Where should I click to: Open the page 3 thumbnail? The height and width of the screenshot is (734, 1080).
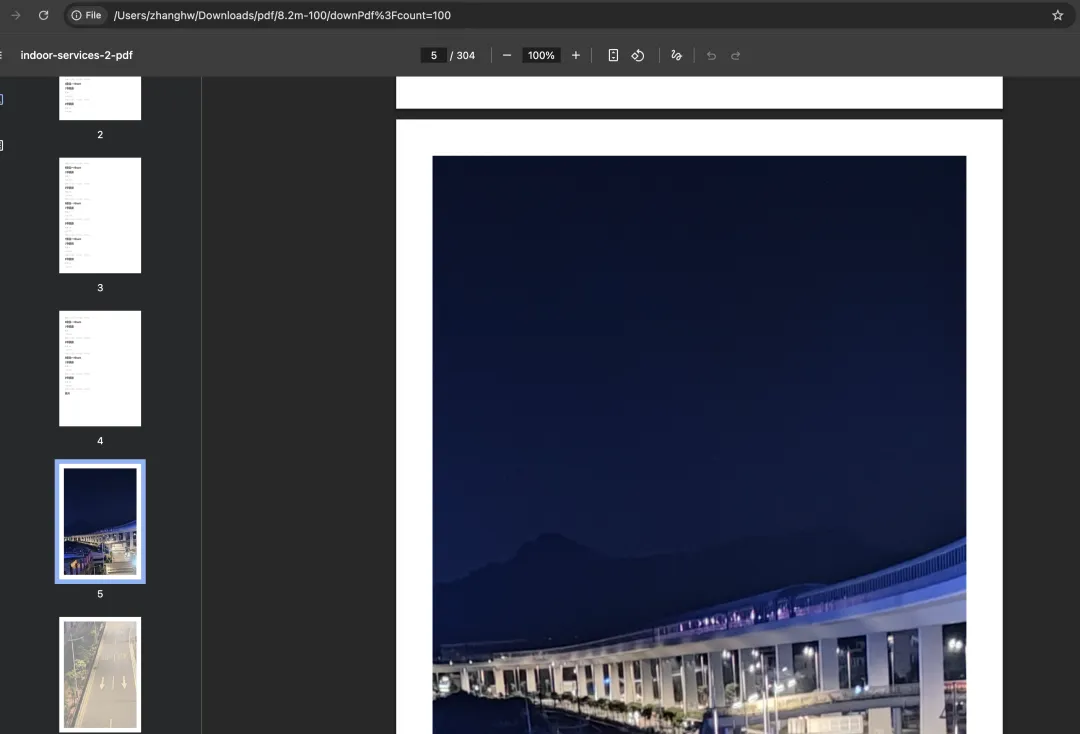click(x=100, y=216)
